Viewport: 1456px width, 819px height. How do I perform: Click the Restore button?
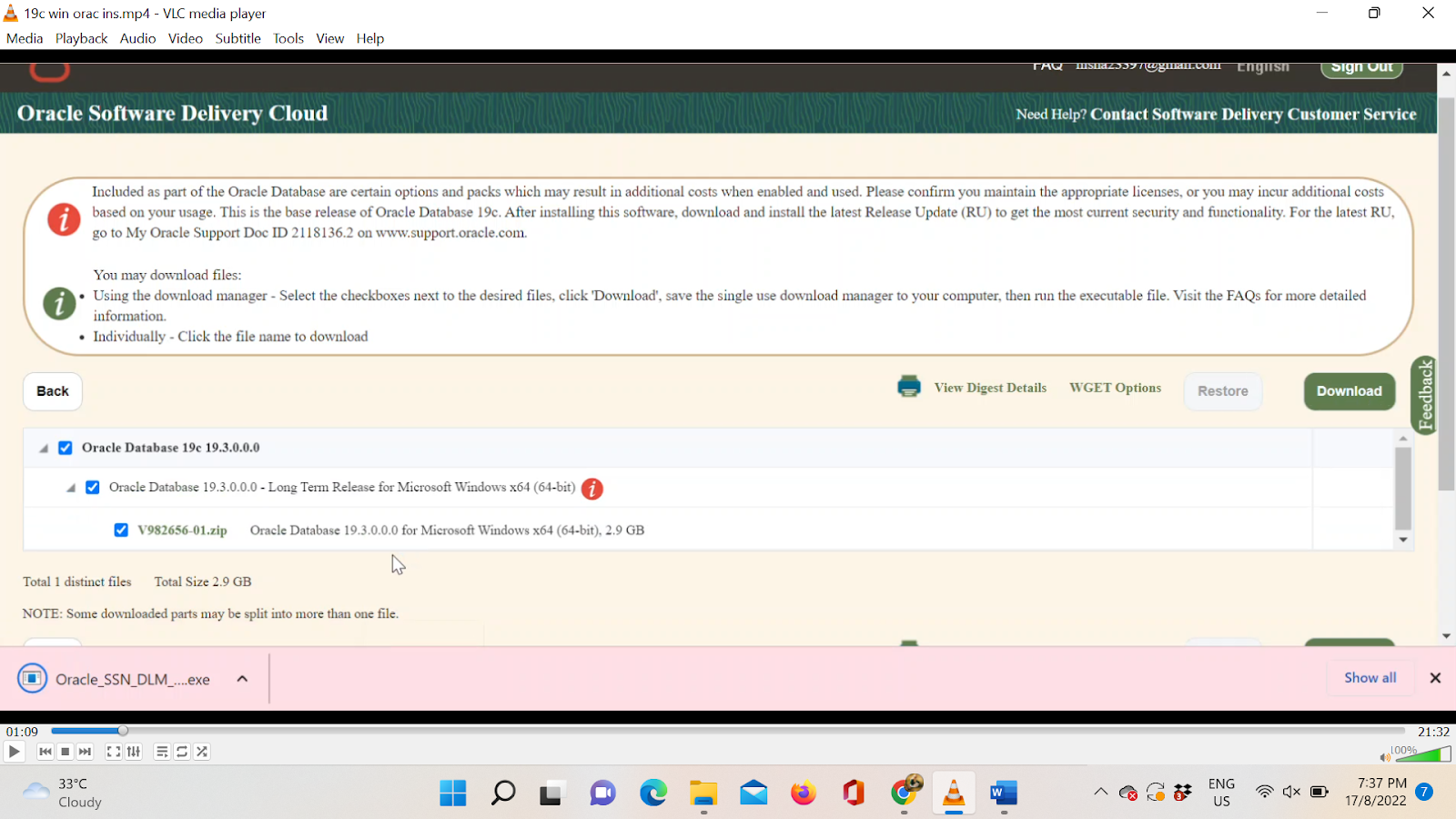1223,391
